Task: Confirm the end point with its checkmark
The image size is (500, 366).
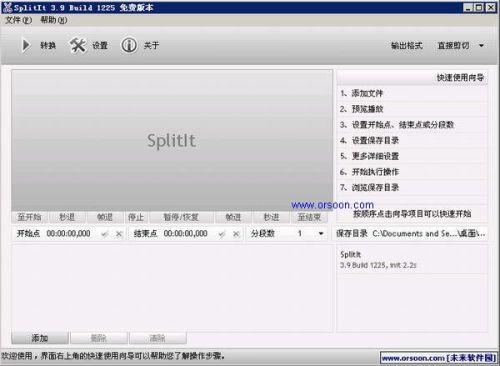Action: pyautogui.click(x=222, y=234)
